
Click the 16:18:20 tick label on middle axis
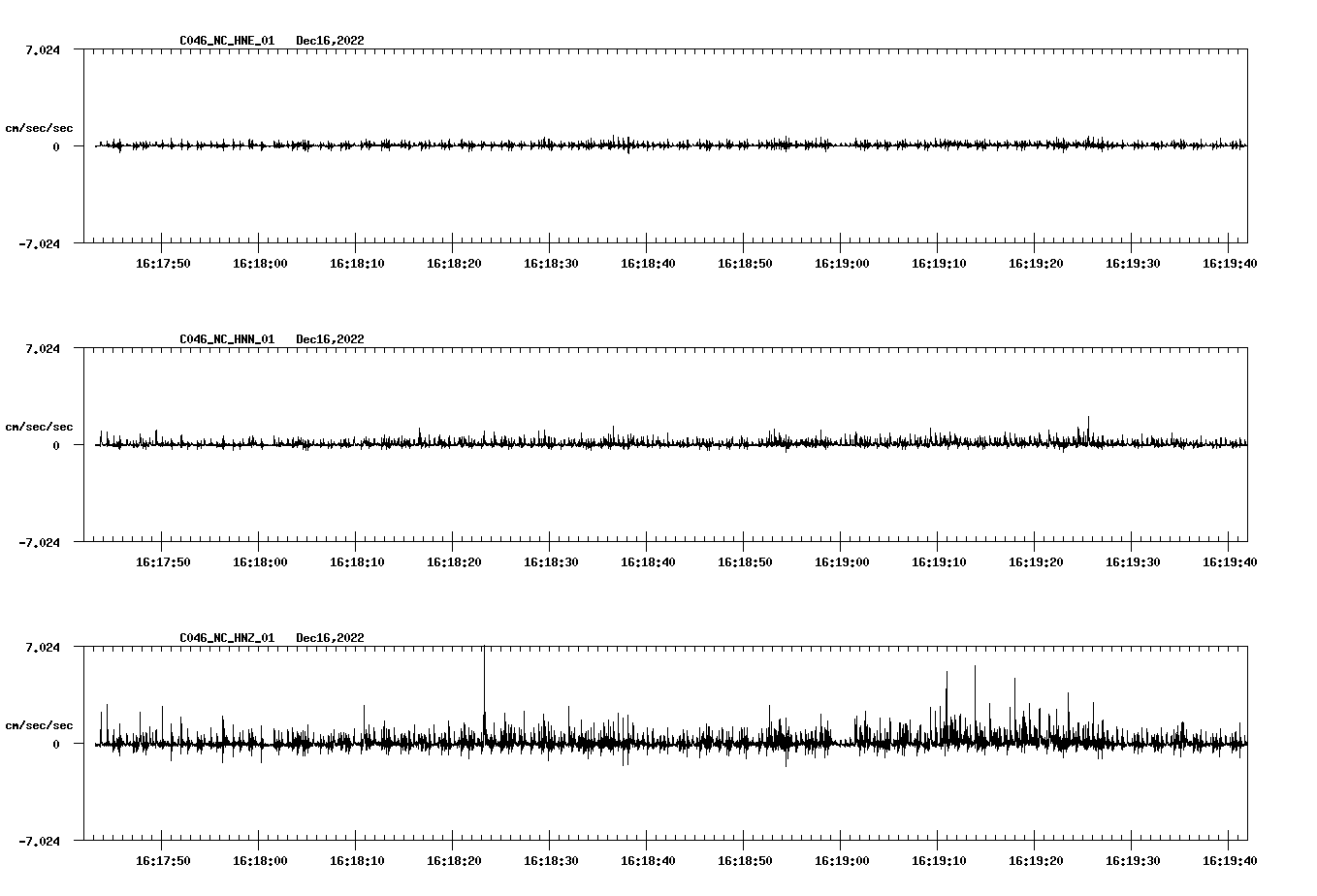pos(453,560)
